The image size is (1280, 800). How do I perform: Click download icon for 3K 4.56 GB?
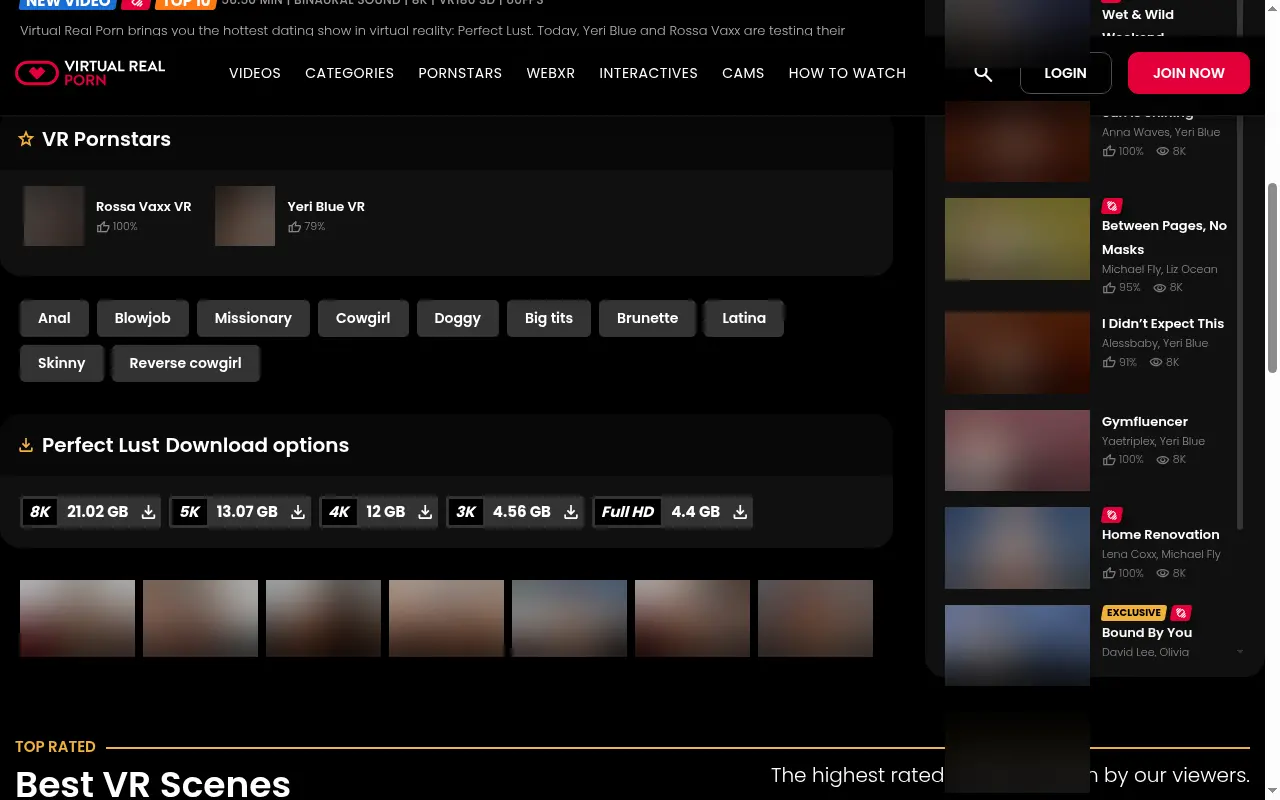click(571, 512)
